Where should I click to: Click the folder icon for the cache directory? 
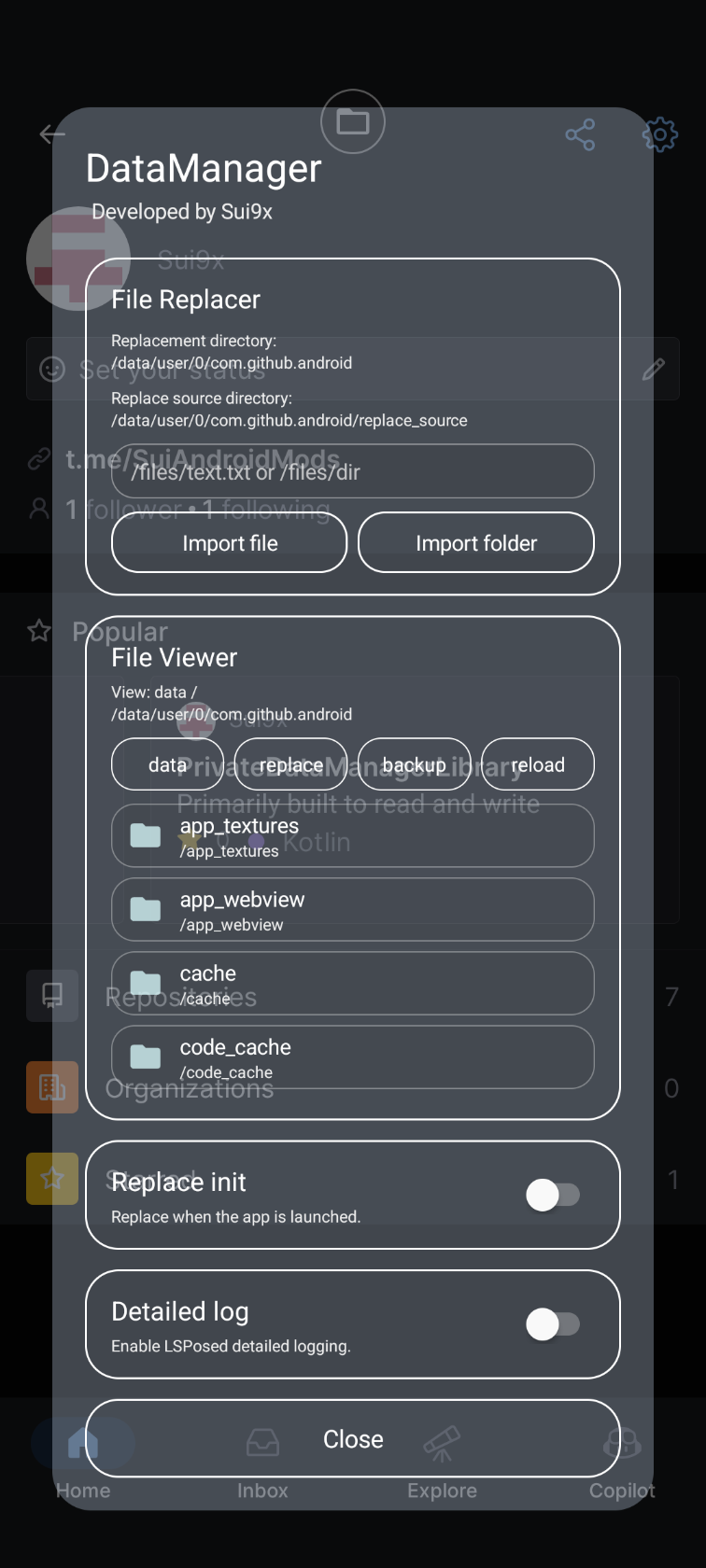click(146, 983)
